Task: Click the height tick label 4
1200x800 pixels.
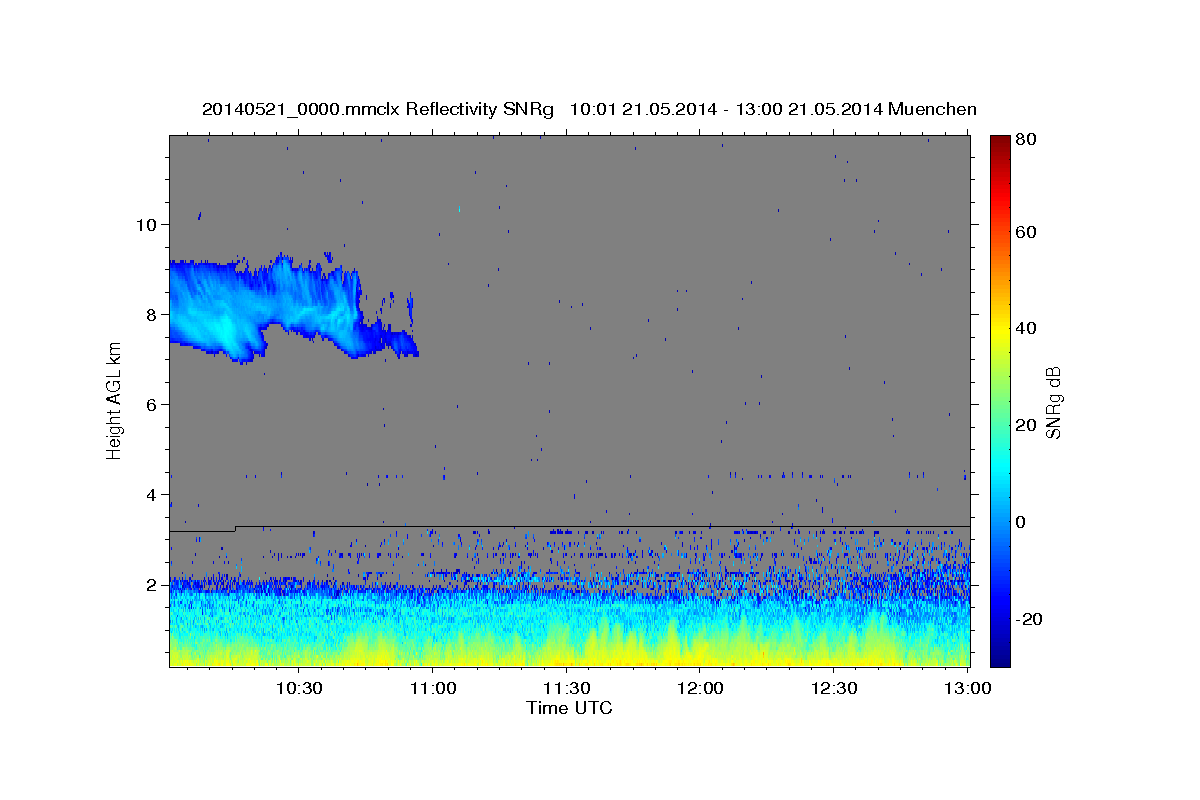Action: pyautogui.click(x=152, y=495)
